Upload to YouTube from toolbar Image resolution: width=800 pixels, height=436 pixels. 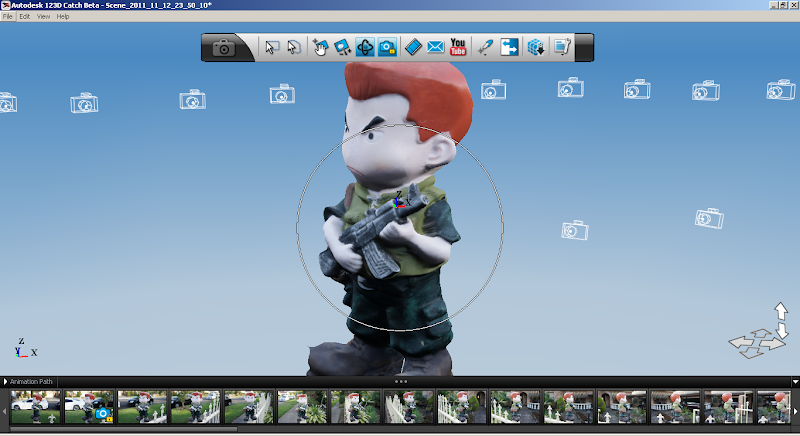click(x=458, y=47)
